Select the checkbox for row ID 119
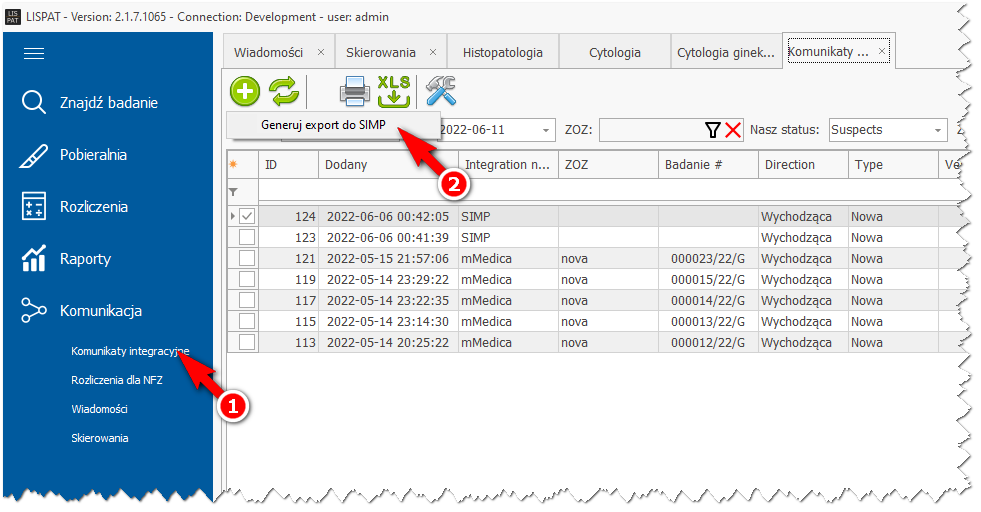Image resolution: width=981 pixels, height=512 pixels. [247, 279]
